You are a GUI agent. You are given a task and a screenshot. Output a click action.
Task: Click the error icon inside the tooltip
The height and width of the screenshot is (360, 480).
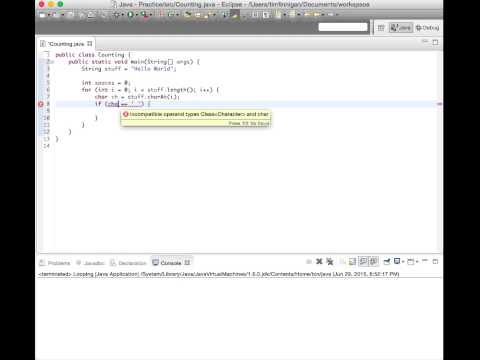pyautogui.click(x=126, y=114)
